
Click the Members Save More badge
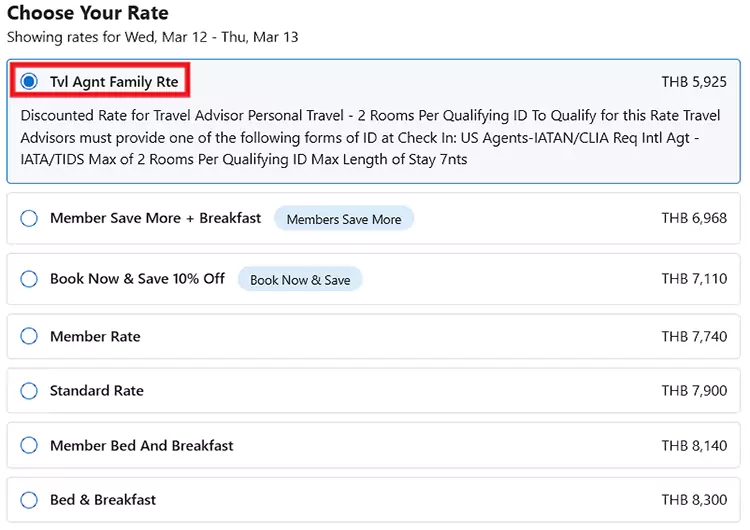point(343,219)
